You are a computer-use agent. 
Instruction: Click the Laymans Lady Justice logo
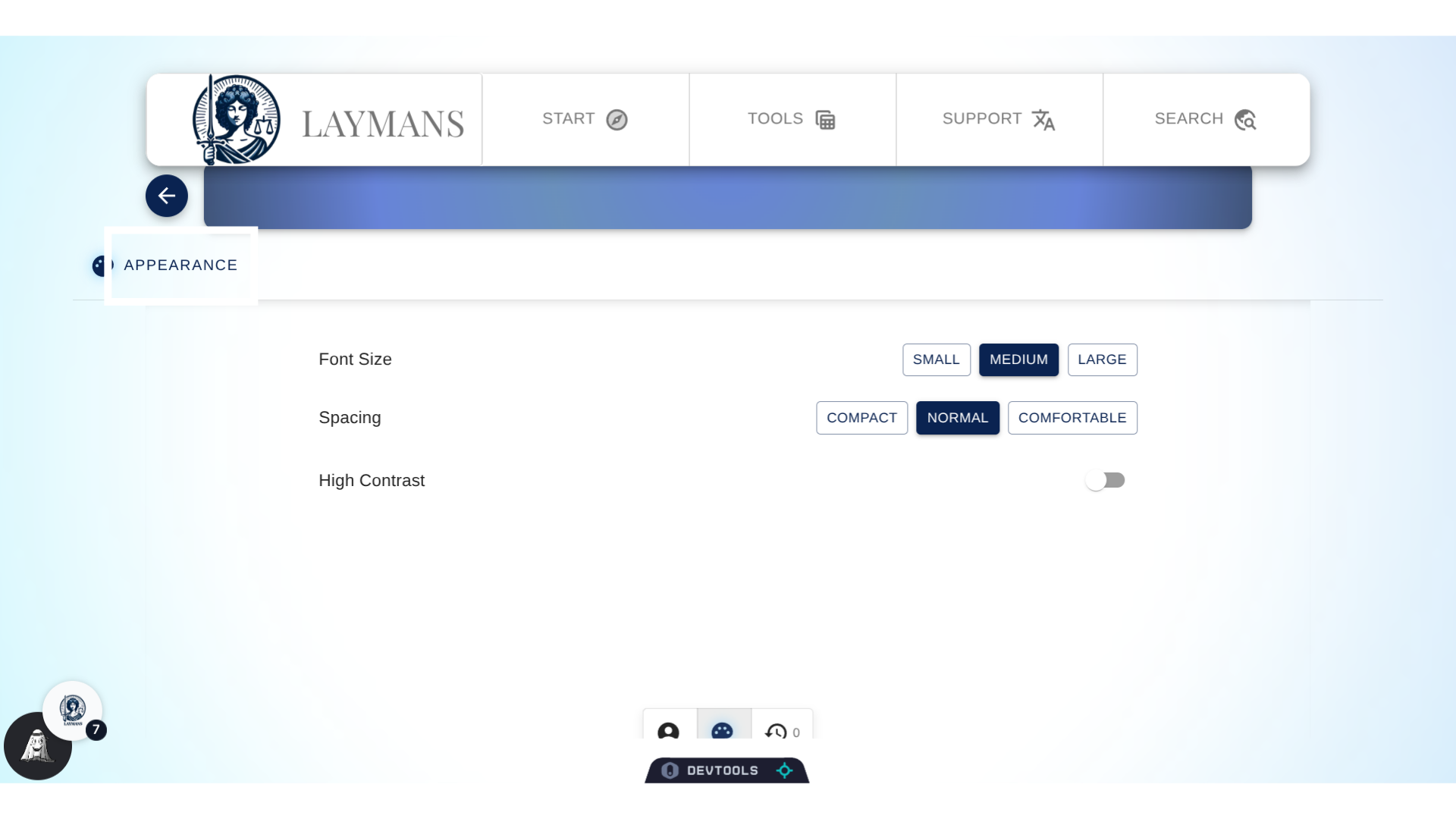(x=237, y=120)
